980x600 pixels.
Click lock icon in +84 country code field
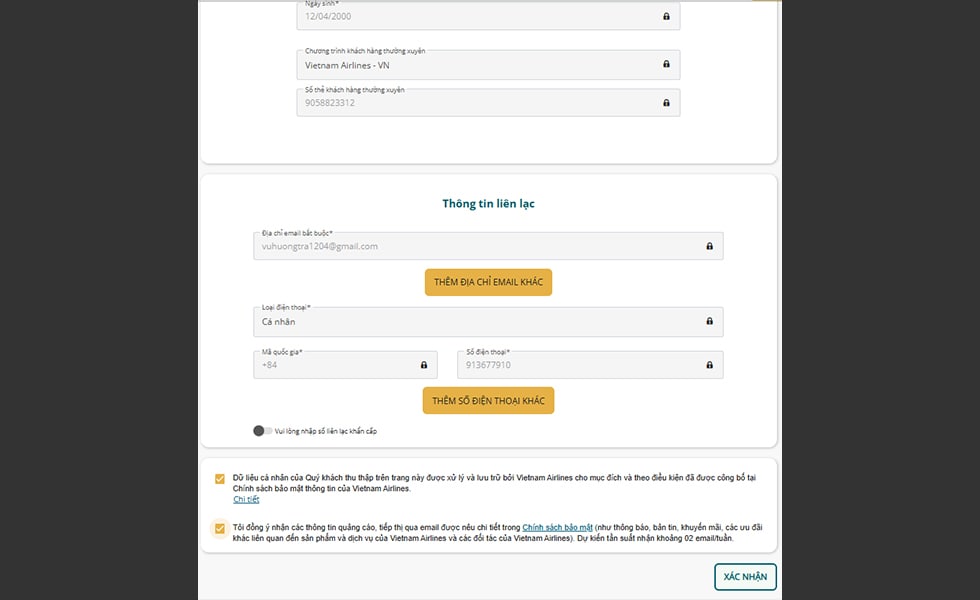click(x=423, y=365)
